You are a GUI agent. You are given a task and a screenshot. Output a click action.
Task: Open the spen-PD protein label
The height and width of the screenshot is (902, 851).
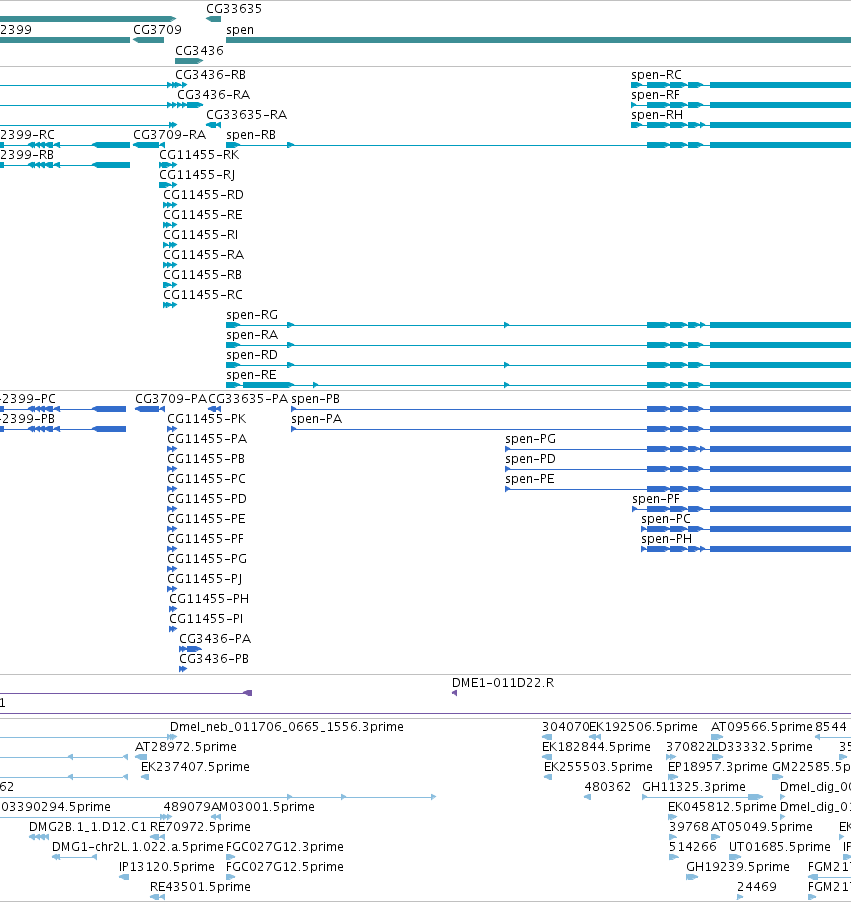click(531, 459)
